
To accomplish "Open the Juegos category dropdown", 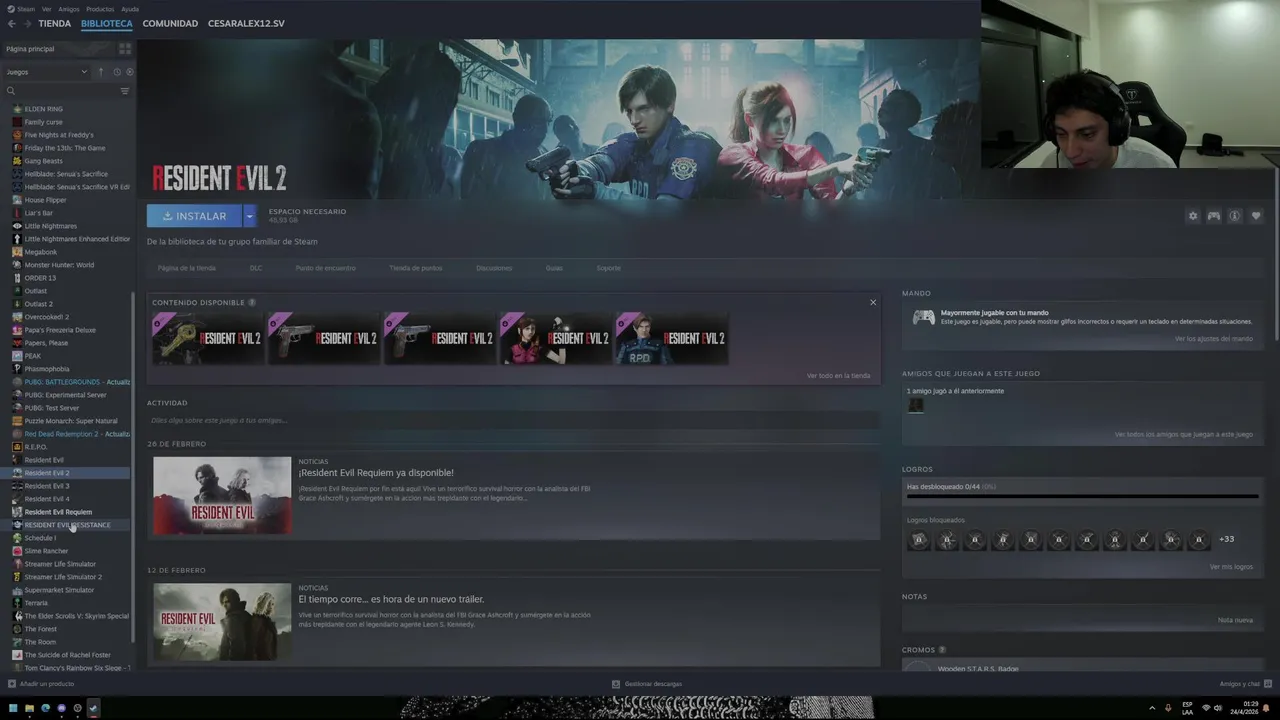I will 47,72.
